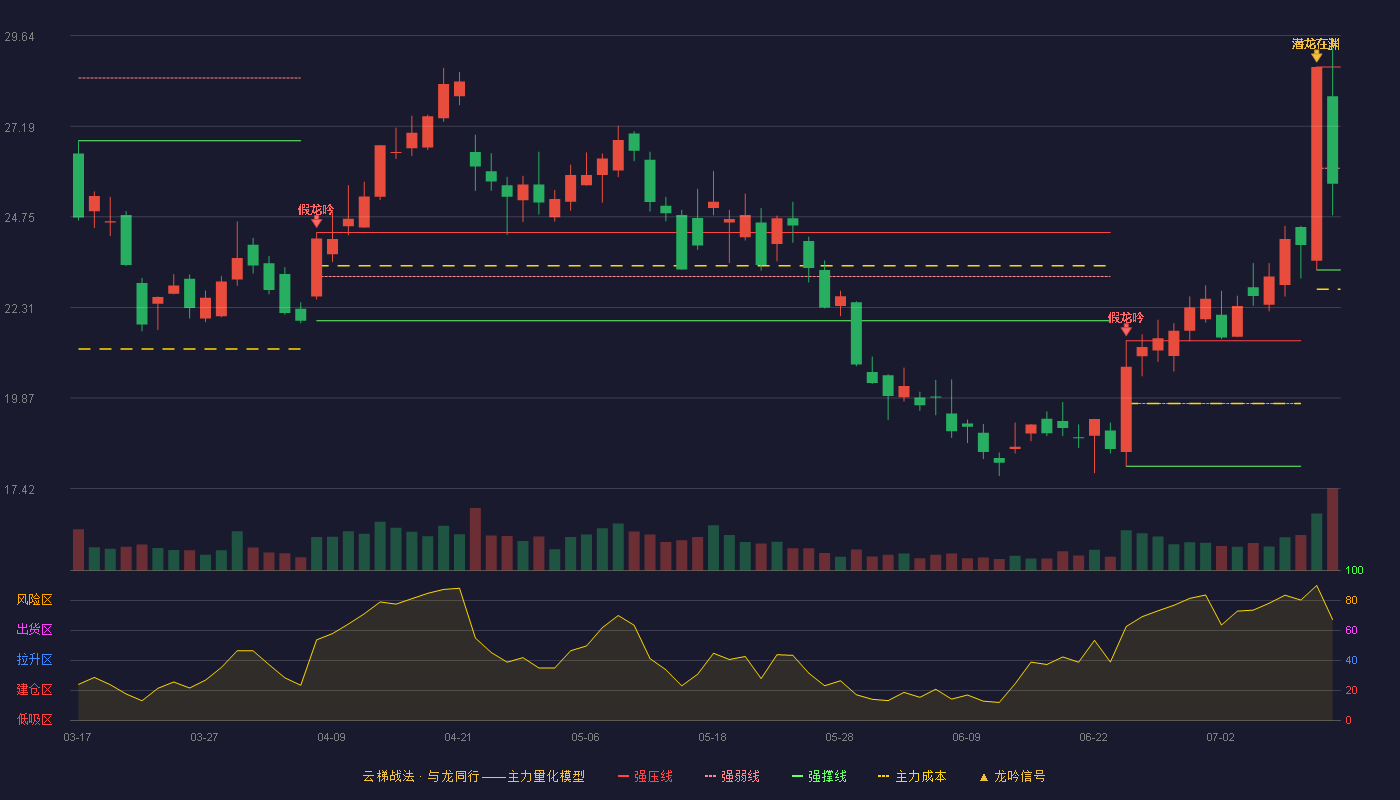
Task: Click the 17.42 price axis label
Action: (x=19, y=490)
